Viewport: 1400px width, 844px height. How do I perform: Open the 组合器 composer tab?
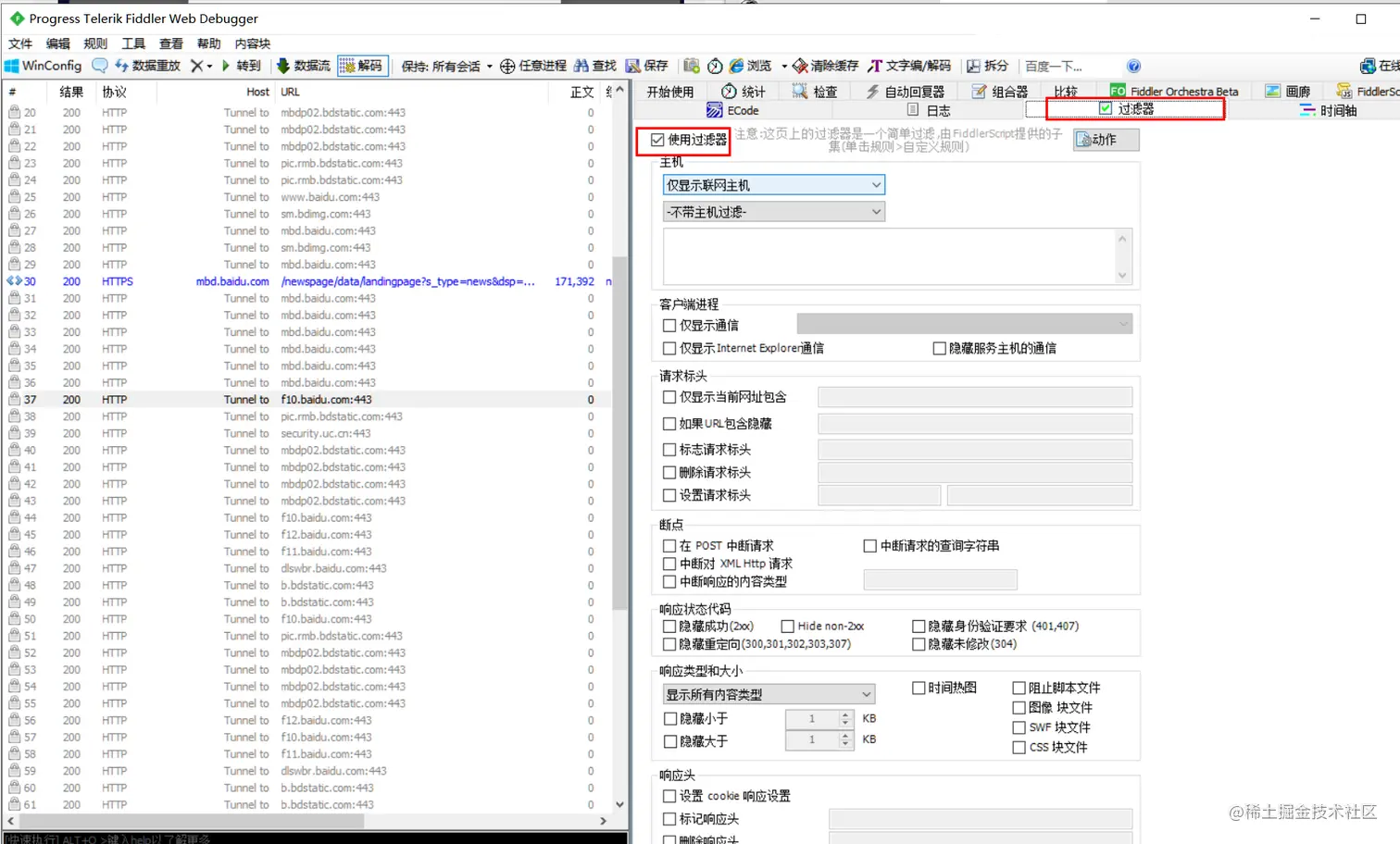click(1000, 91)
